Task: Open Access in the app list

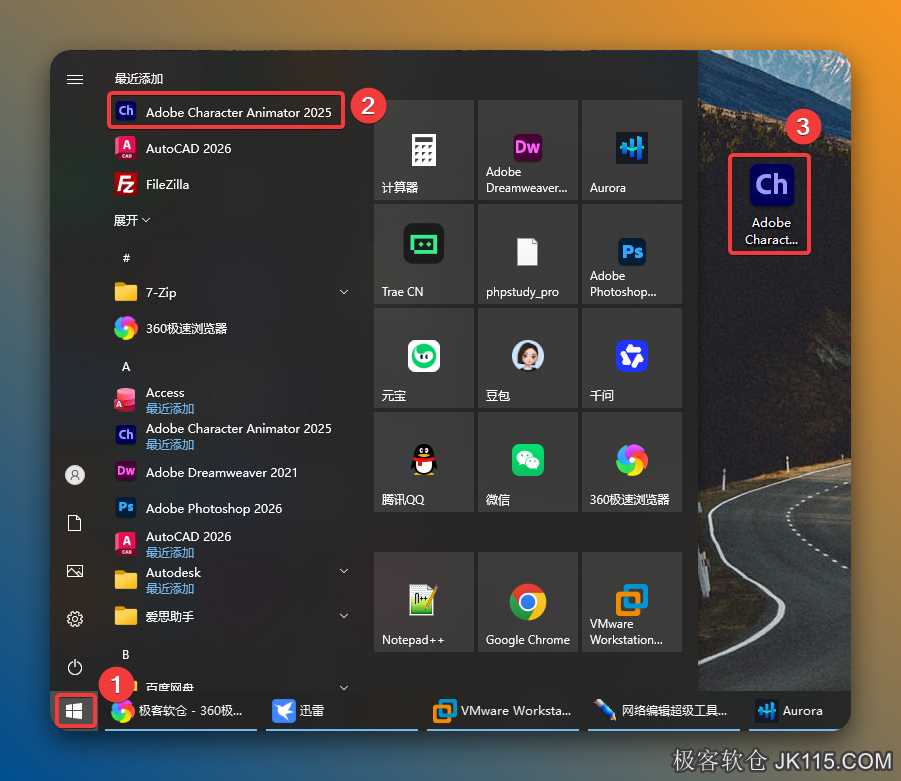Action: point(230,400)
